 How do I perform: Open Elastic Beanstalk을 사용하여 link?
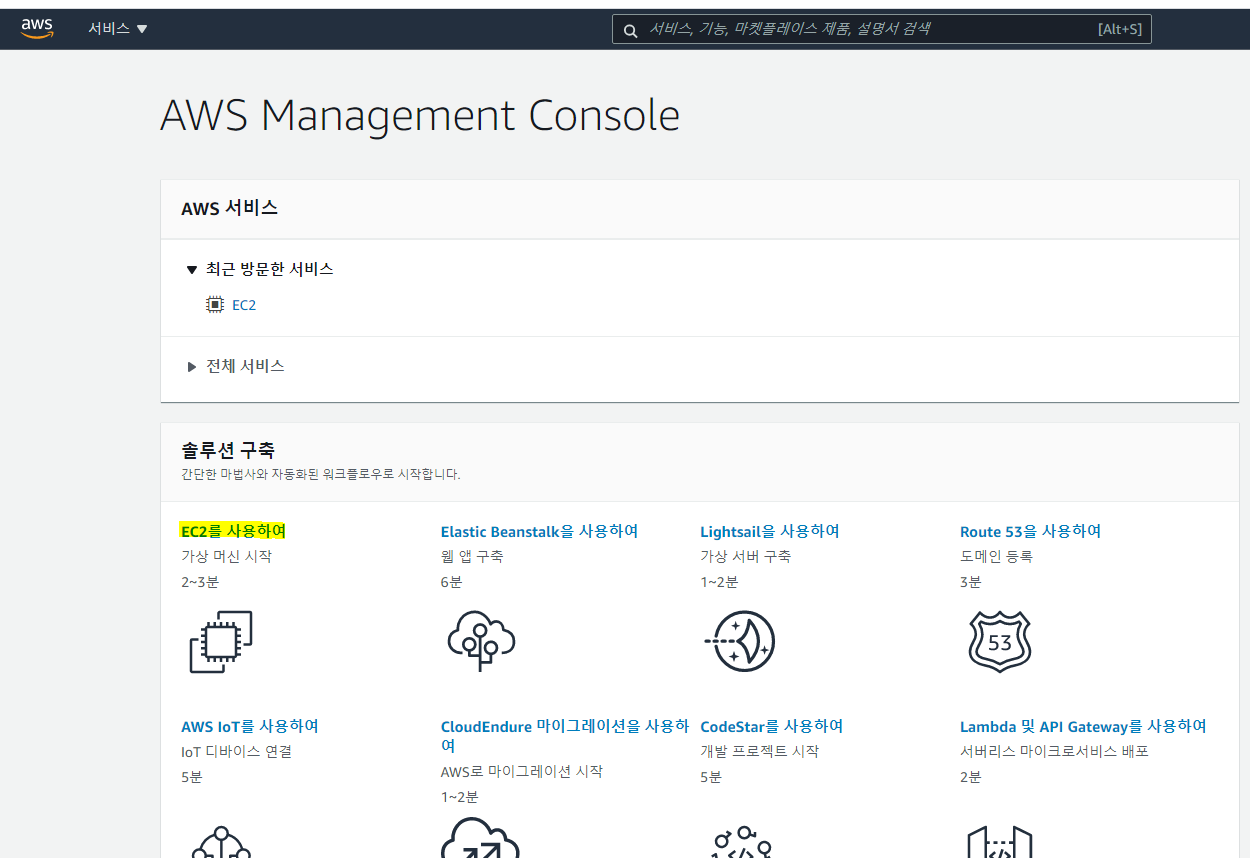pyautogui.click(x=539, y=531)
